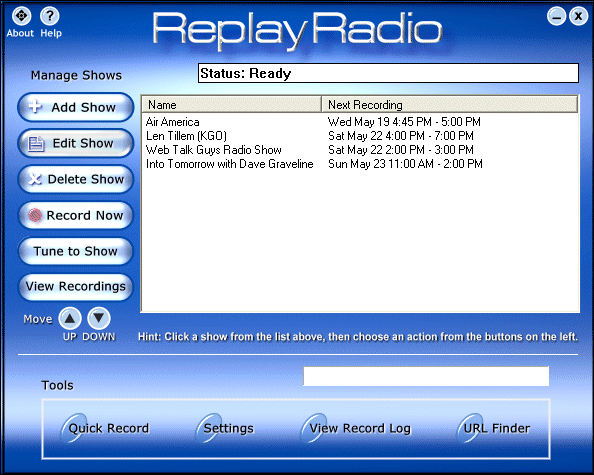This screenshot has width=594, height=475.
Task: Click Sat May 22 4:00 PM - 7:00 PM
Action: 401,136
